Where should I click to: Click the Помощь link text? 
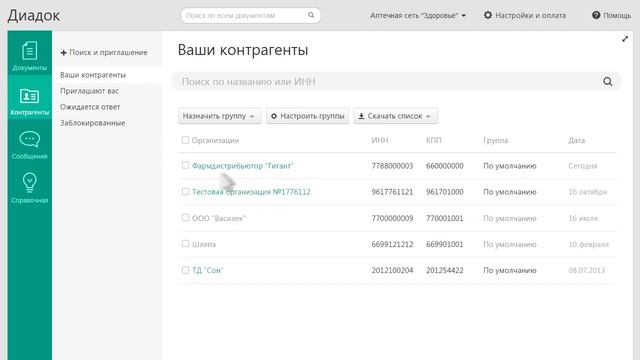[x=617, y=16]
